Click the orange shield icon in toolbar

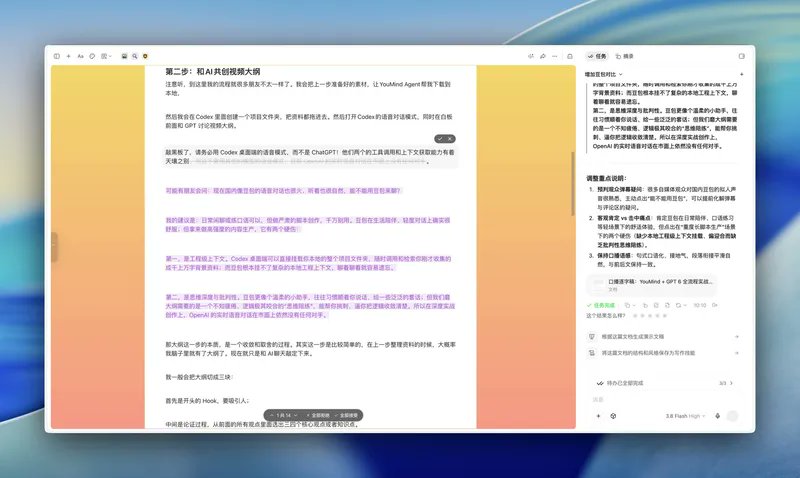[x=145, y=56]
